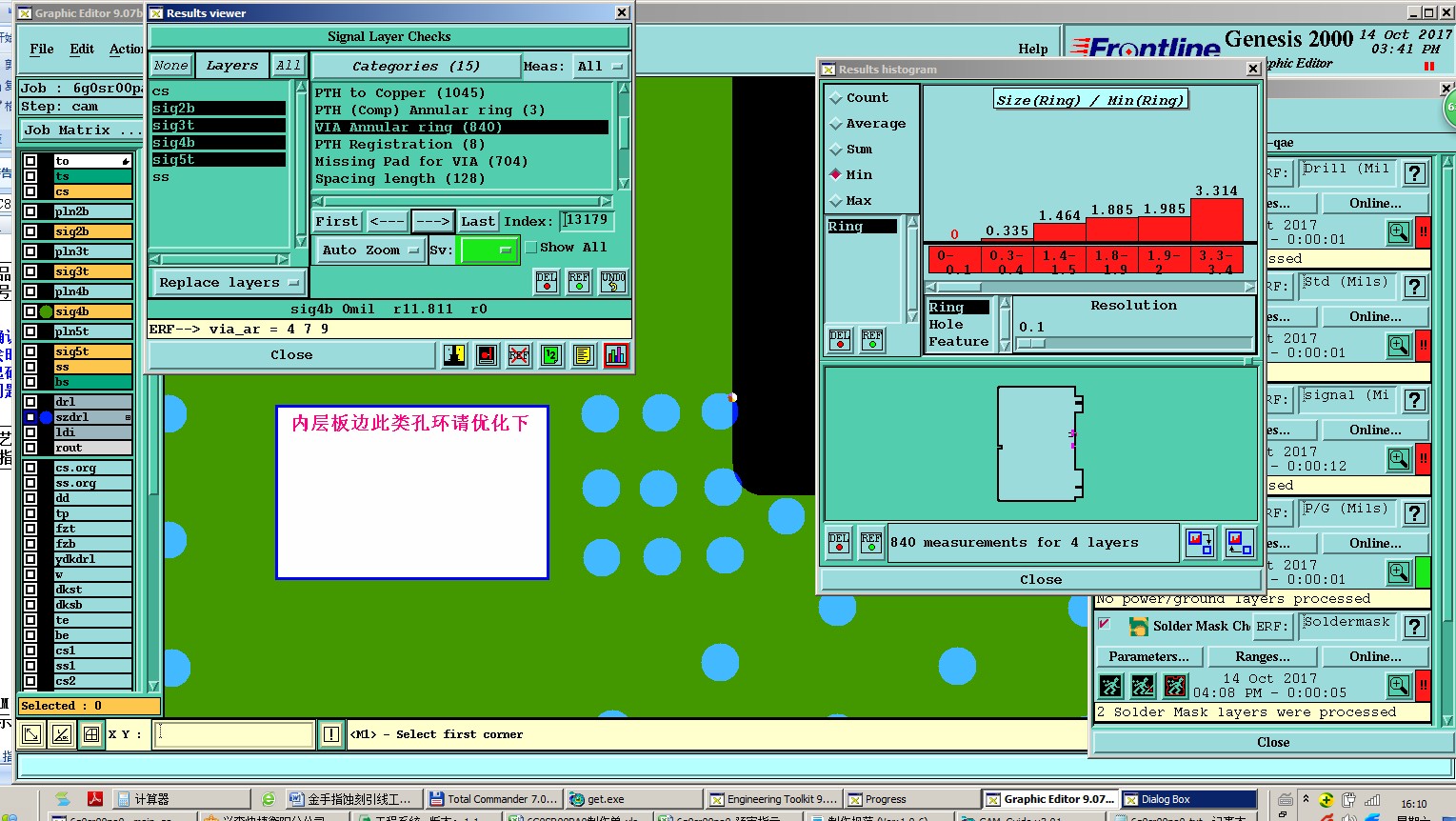
Task: Open the Drill checklist help question mark
Action: (1415, 173)
